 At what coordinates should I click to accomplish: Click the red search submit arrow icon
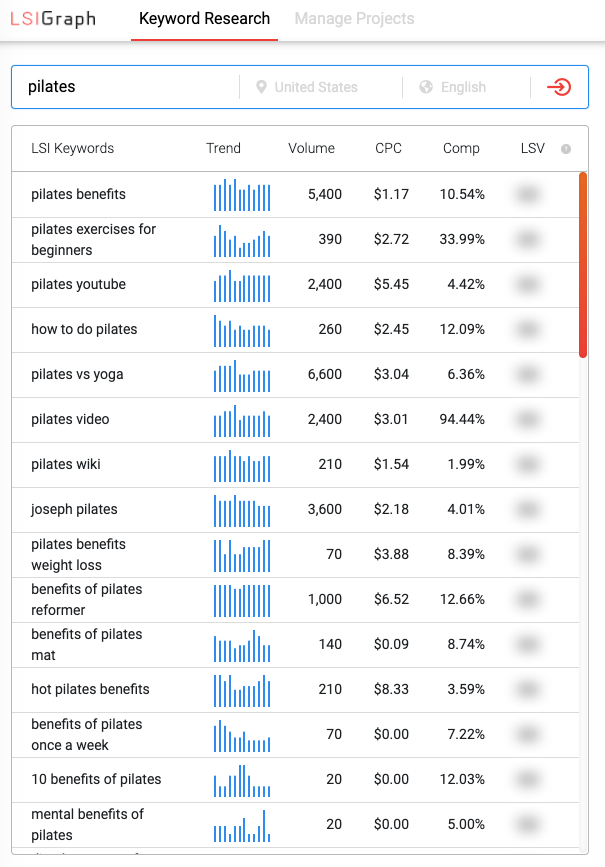[x=559, y=87]
